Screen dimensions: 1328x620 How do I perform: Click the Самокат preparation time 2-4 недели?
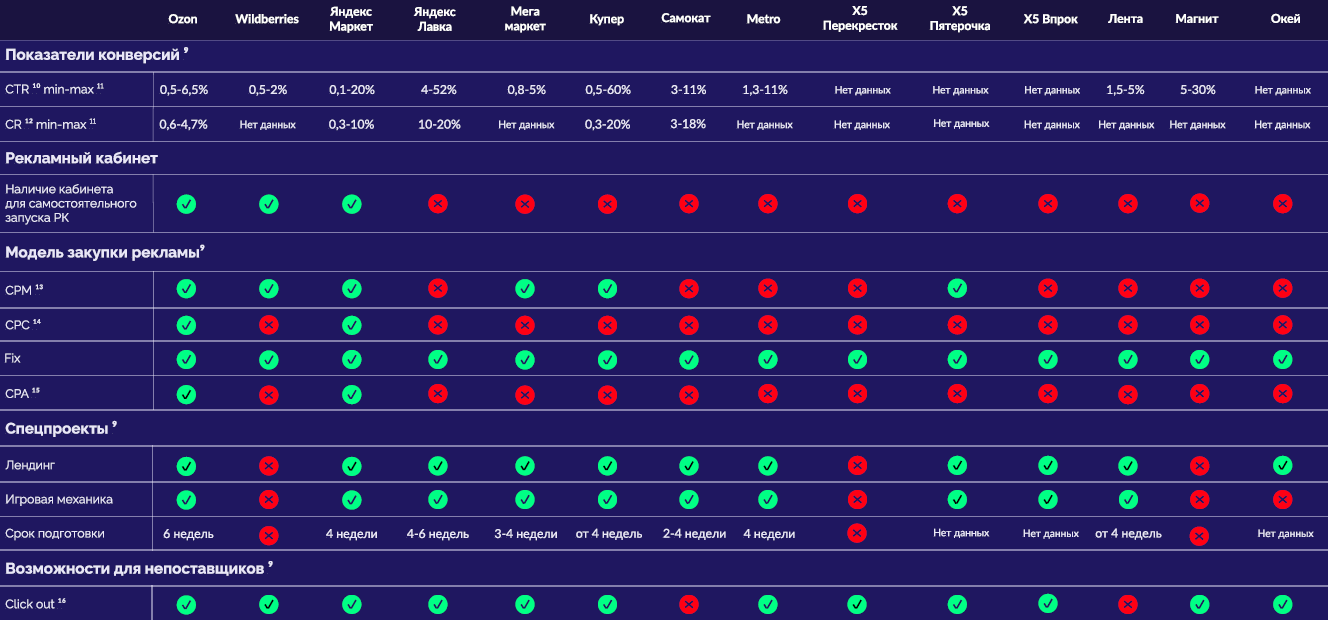(x=694, y=534)
